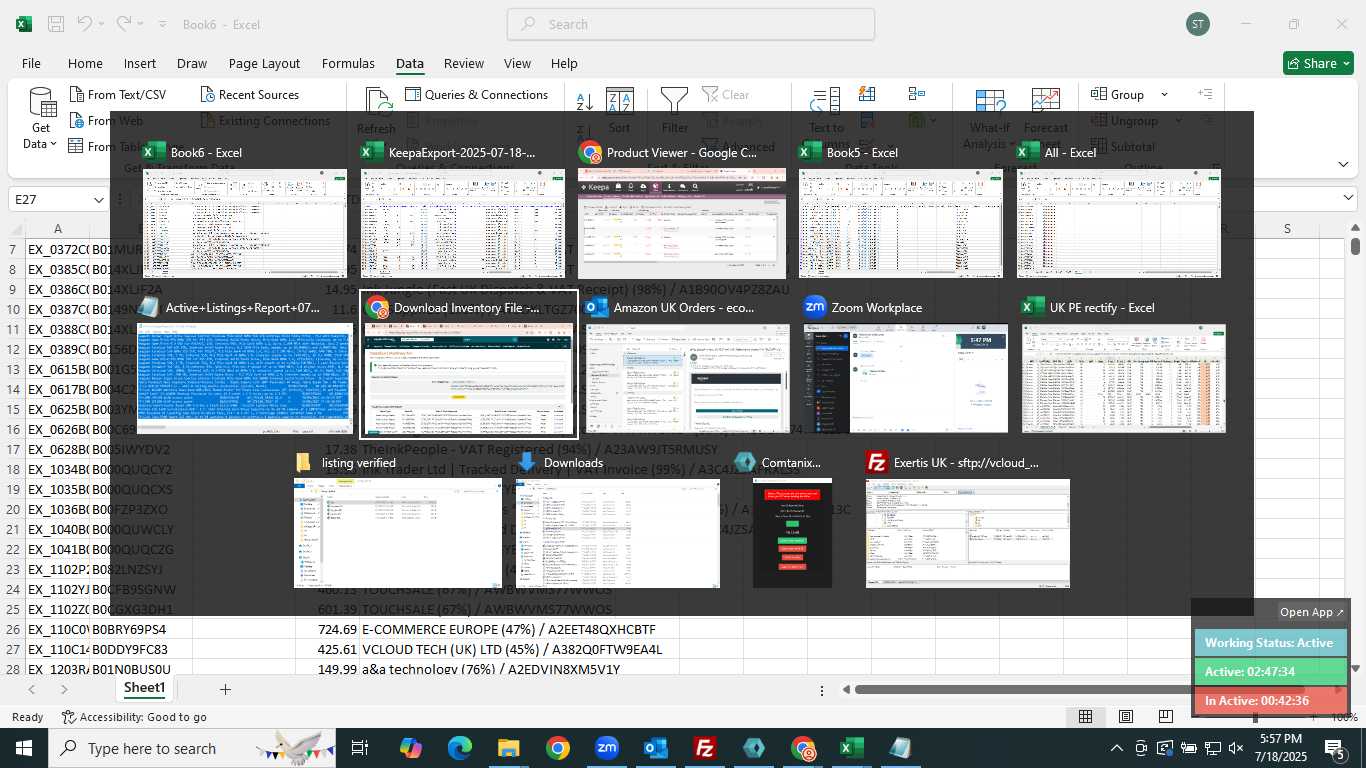The image size is (1366, 768).
Task: Click cell containing E-COMMERCE EUROPE (47%)
Action: coord(509,629)
